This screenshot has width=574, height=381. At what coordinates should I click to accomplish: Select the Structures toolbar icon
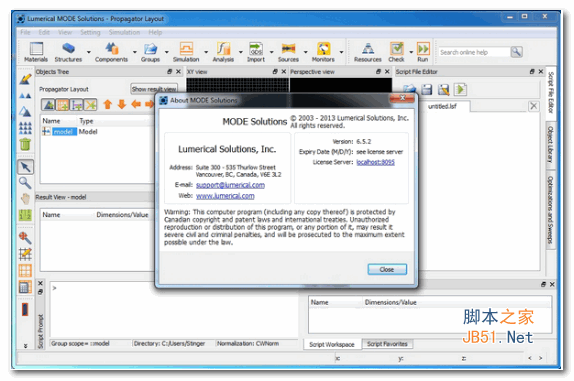68,52
